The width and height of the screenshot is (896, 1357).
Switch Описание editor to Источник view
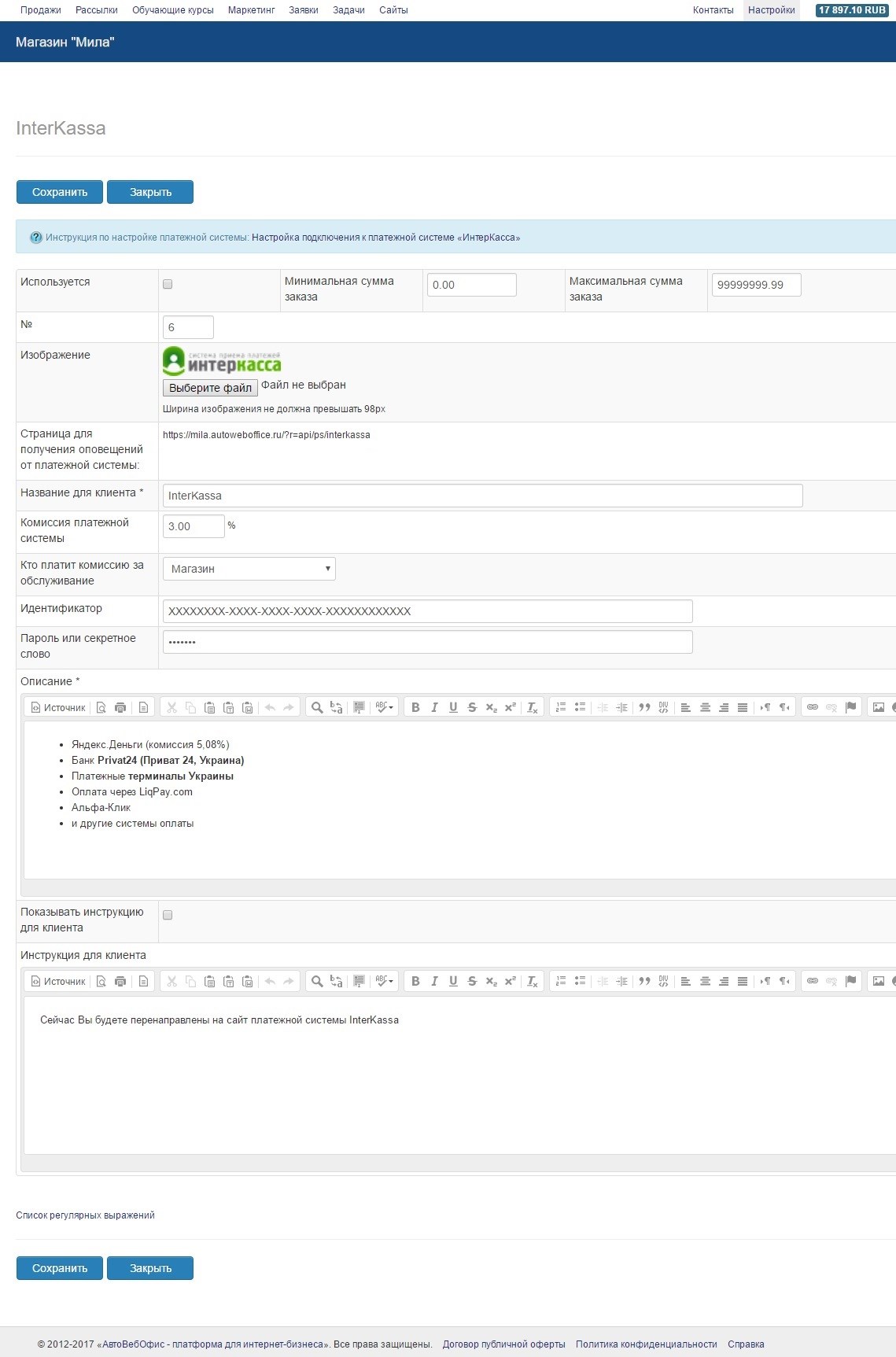tap(58, 707)
